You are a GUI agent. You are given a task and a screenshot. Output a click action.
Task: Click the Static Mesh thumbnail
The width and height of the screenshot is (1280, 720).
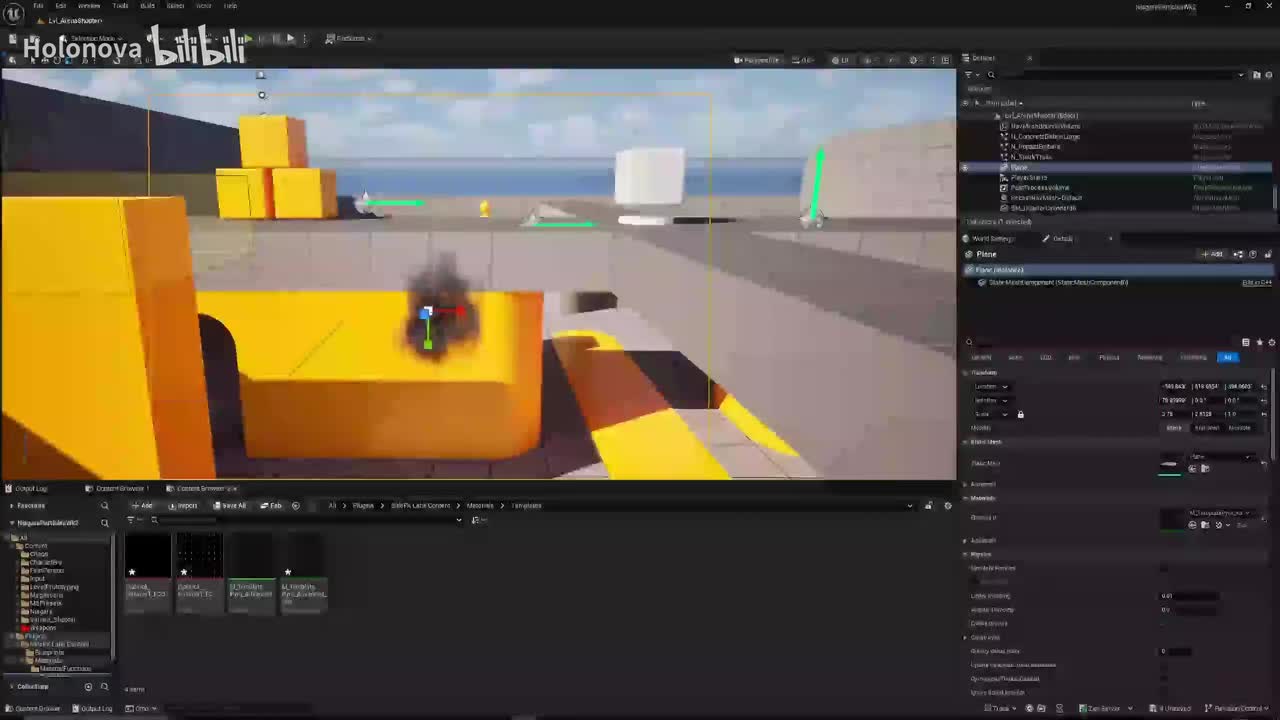[1171, 464]
